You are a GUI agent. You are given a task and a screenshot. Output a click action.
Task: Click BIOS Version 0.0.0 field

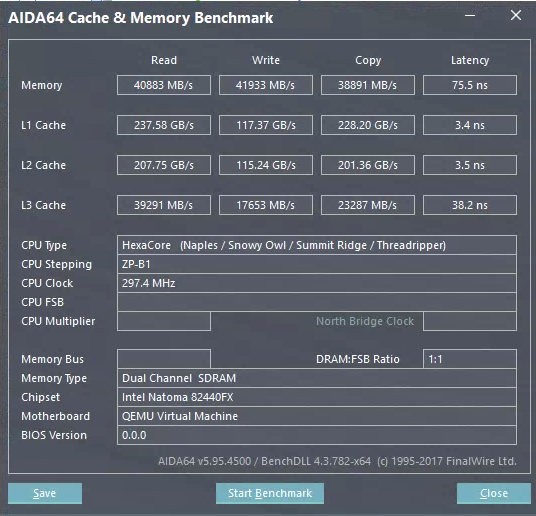317,435
